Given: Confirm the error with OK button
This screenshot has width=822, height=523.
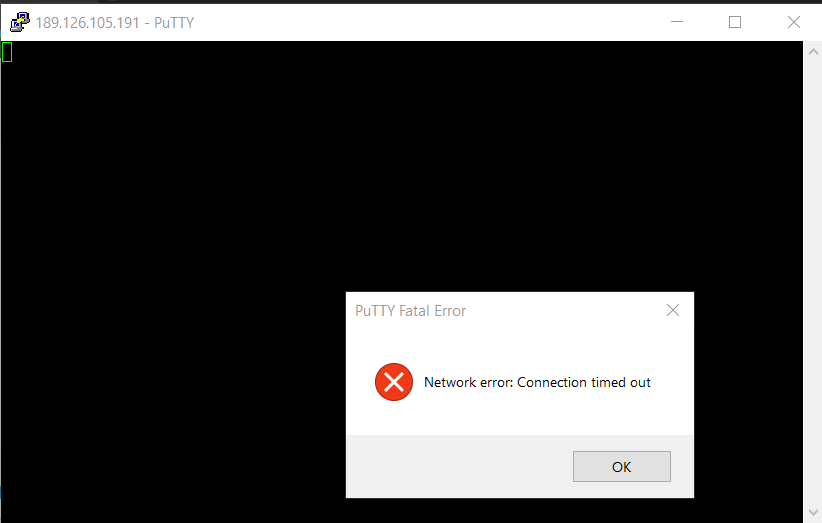Looking at the screenshot, I should [622, 466].
